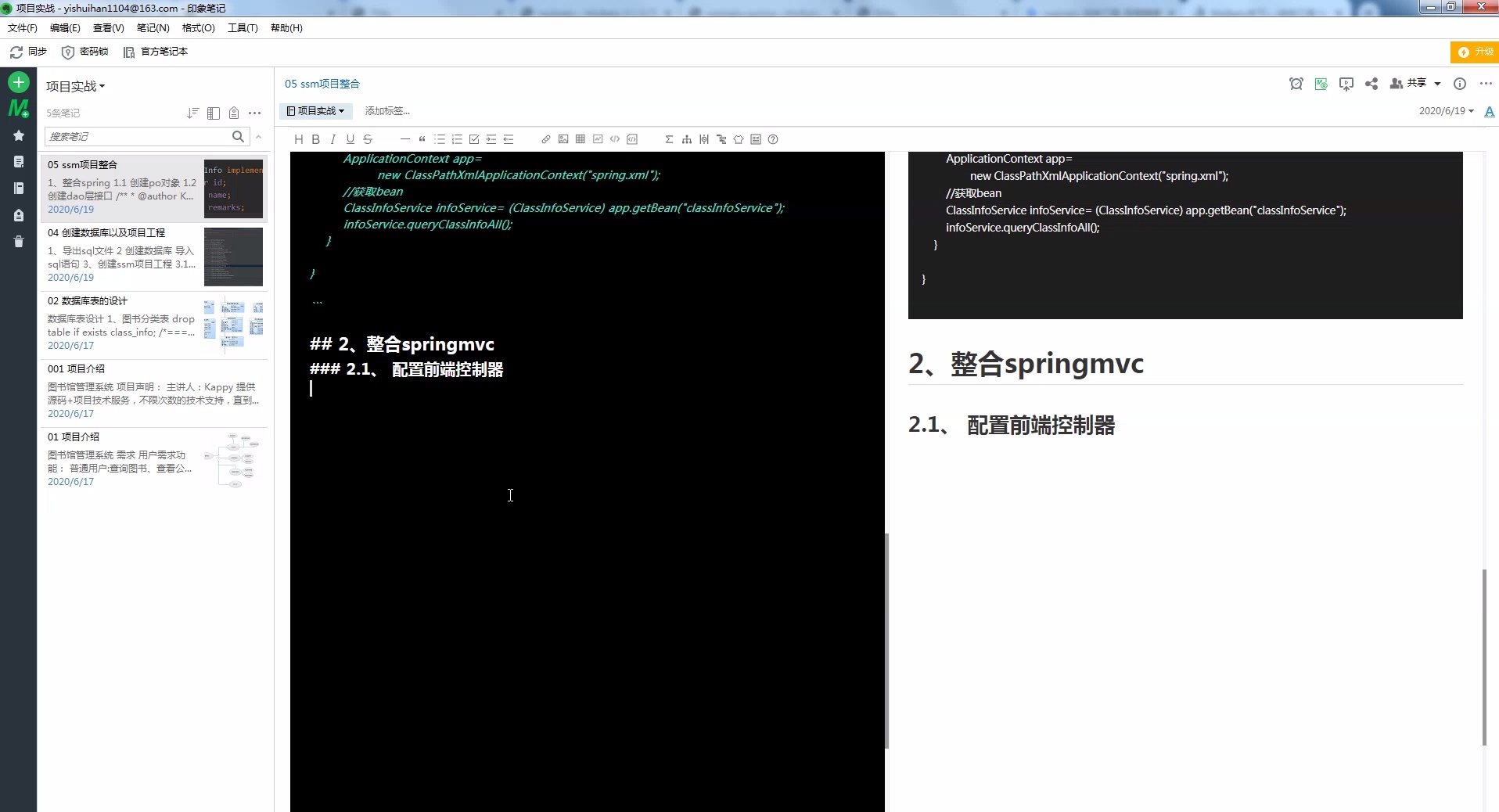Open the 工具(T) menu

[x=243, y=27]
